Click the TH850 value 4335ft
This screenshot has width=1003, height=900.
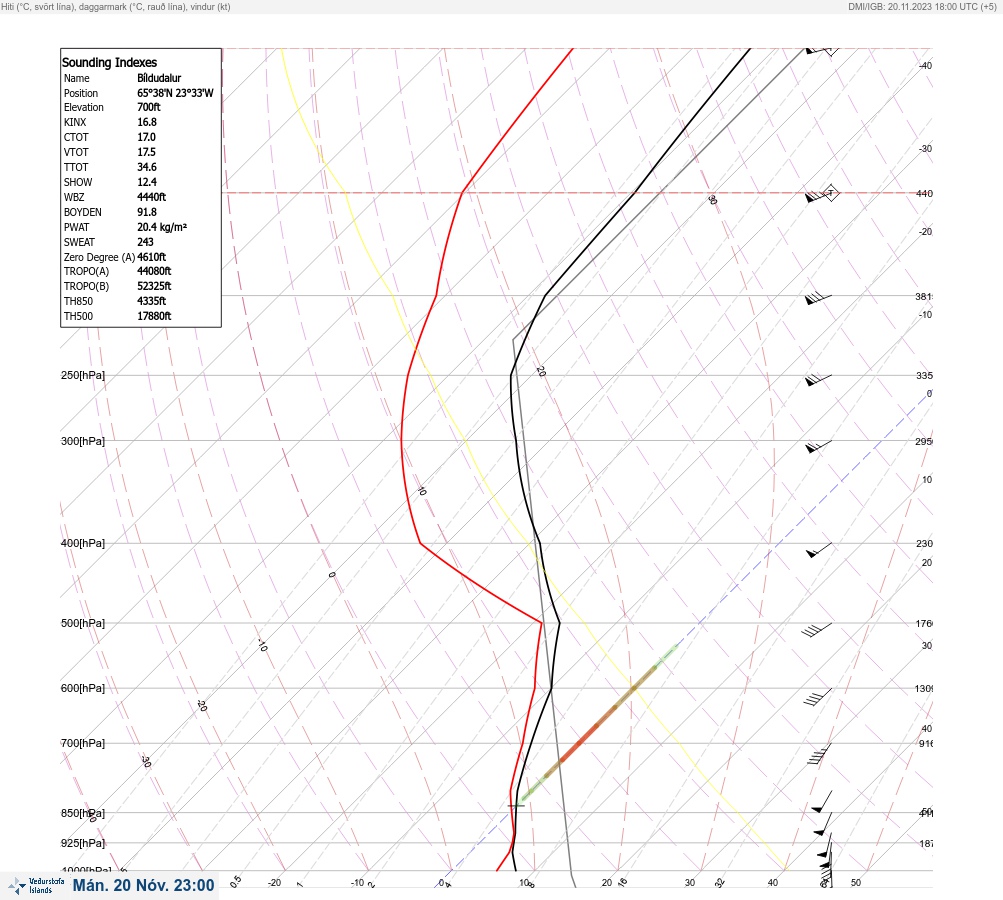coord(152,301)
